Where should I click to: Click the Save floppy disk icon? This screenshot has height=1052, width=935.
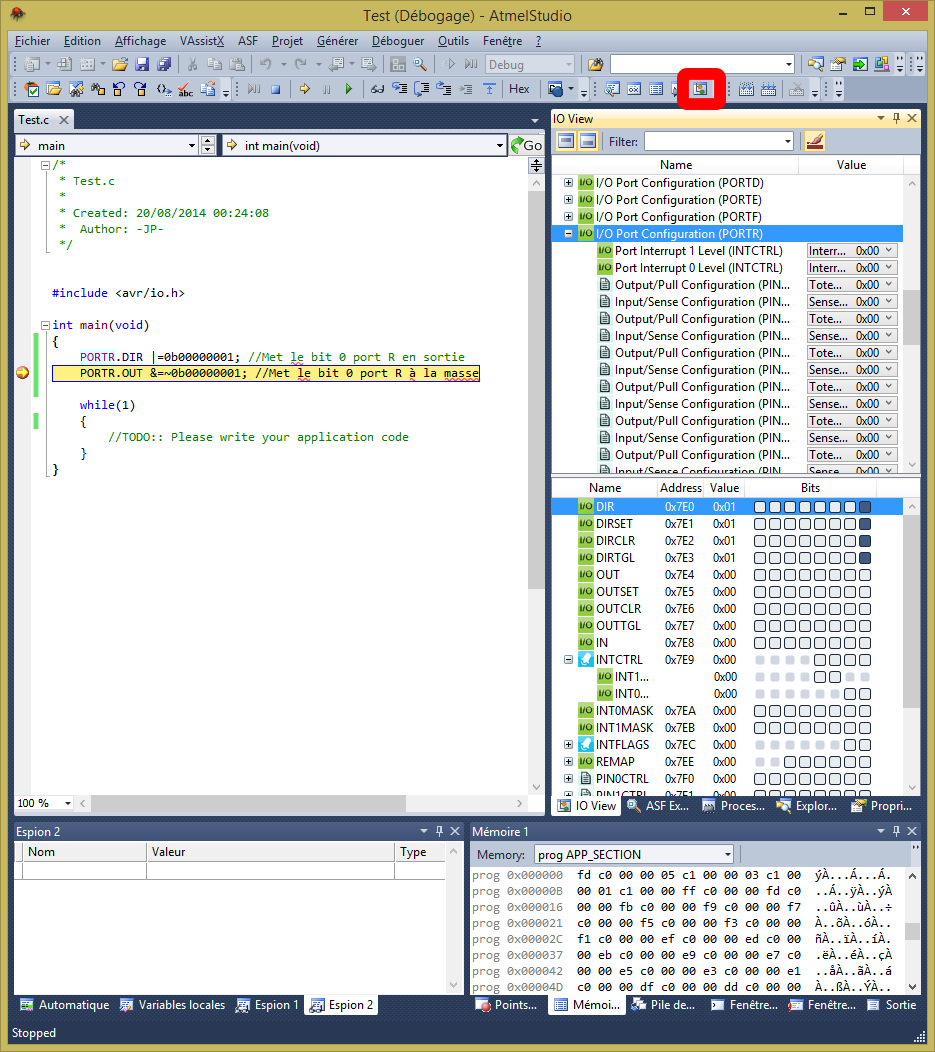tap(142, 64)
